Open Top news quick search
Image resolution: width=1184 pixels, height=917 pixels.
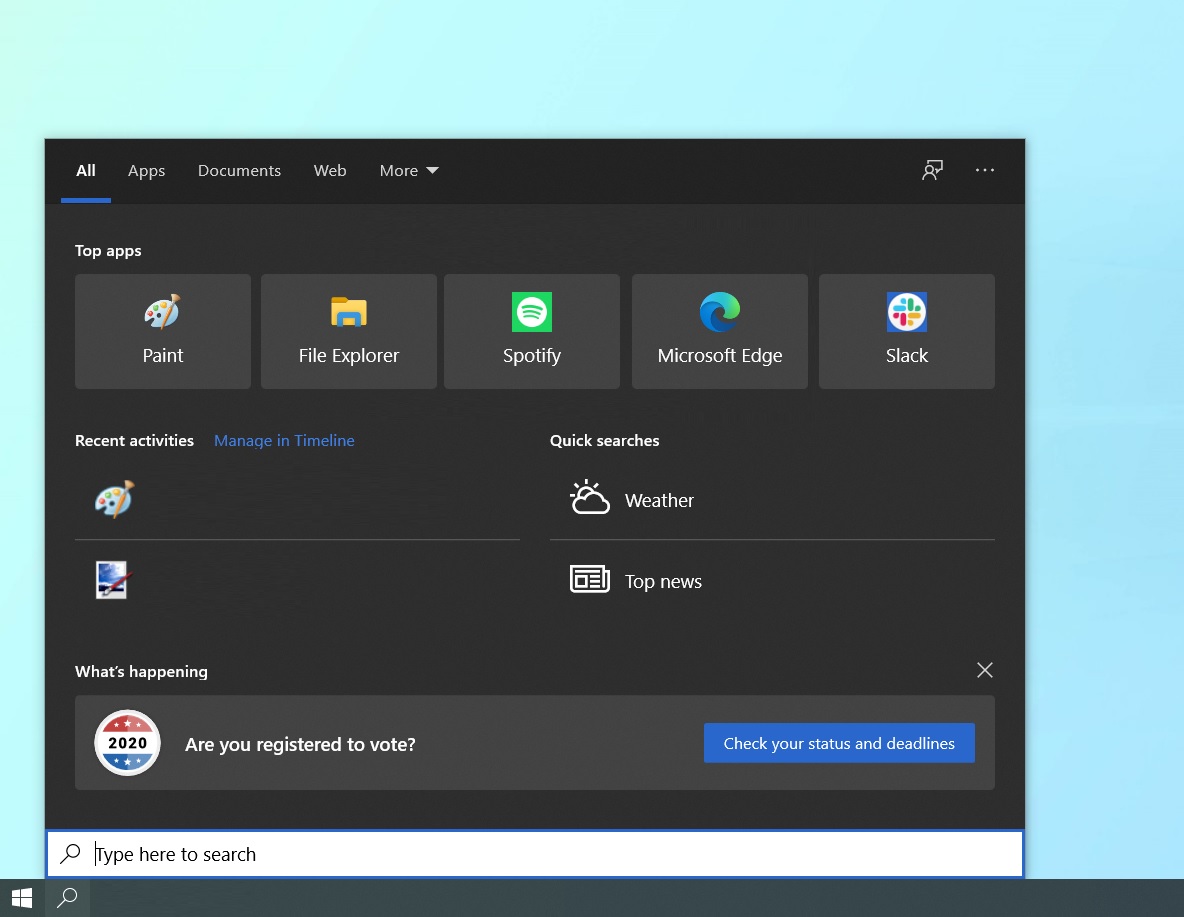pos(662,581)
